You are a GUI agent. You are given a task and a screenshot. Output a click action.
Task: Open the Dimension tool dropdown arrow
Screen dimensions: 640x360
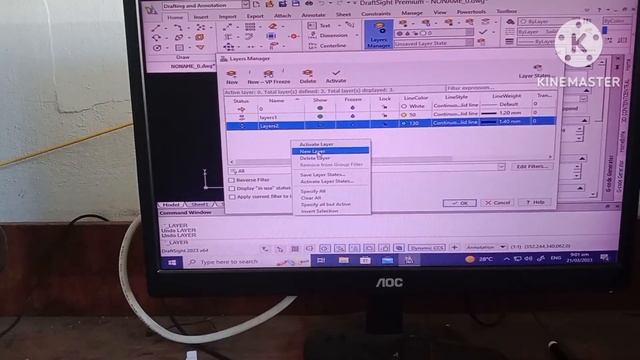coord(357,35)
